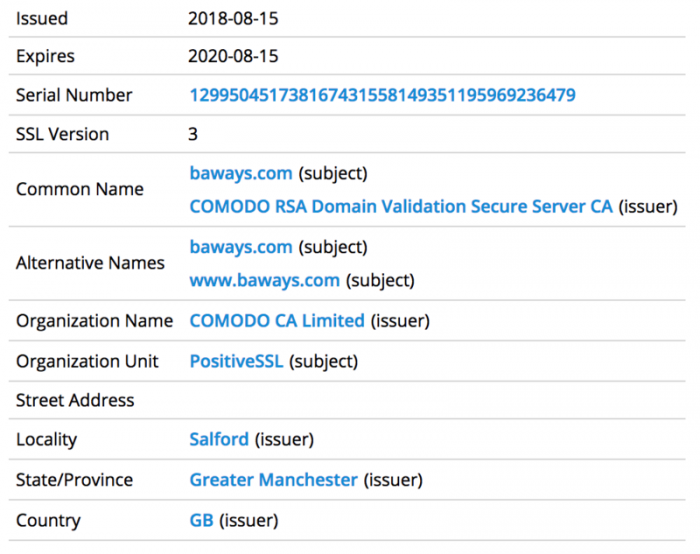The image size is (700, 554).
Task: Click baways.com link in Alternative Names row
Action: (x=241, y=247)
